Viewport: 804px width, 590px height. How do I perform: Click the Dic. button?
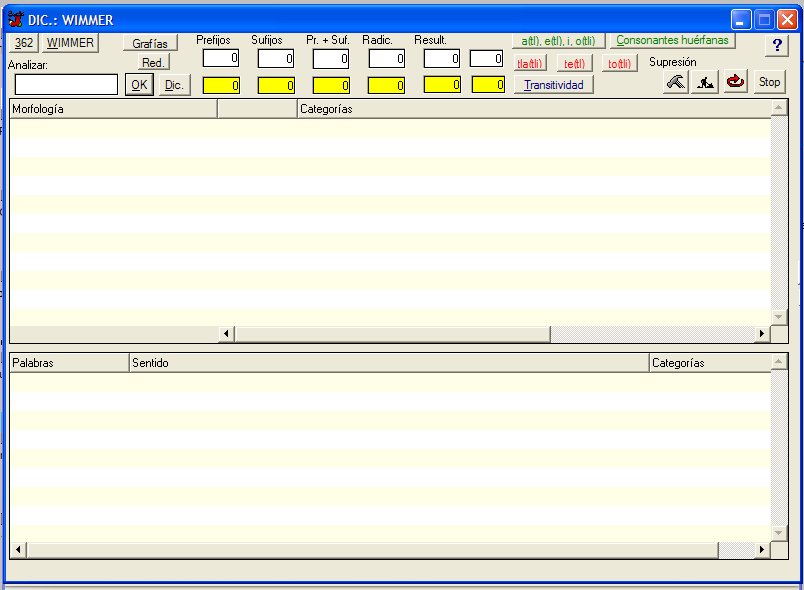174,85
